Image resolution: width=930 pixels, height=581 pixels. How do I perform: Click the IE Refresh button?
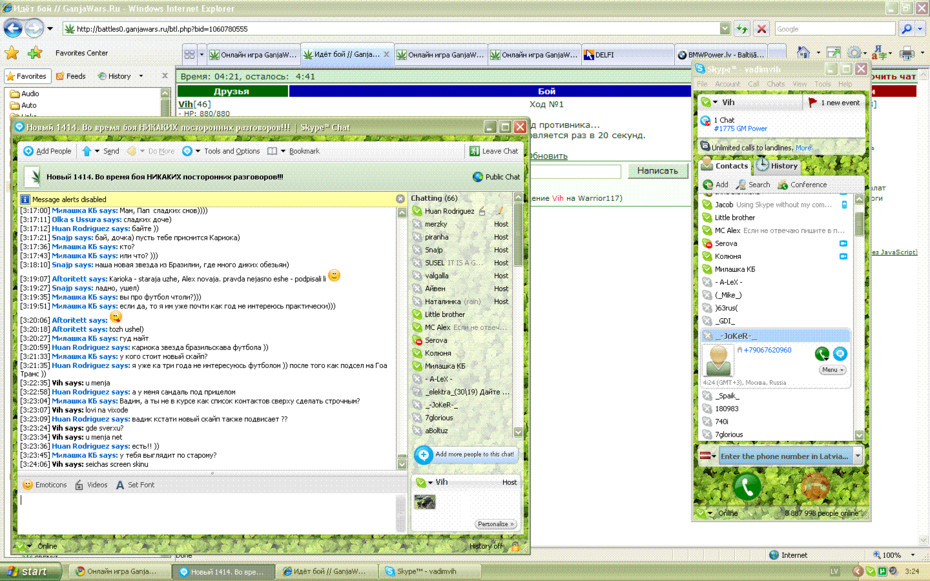pos(741,28)
